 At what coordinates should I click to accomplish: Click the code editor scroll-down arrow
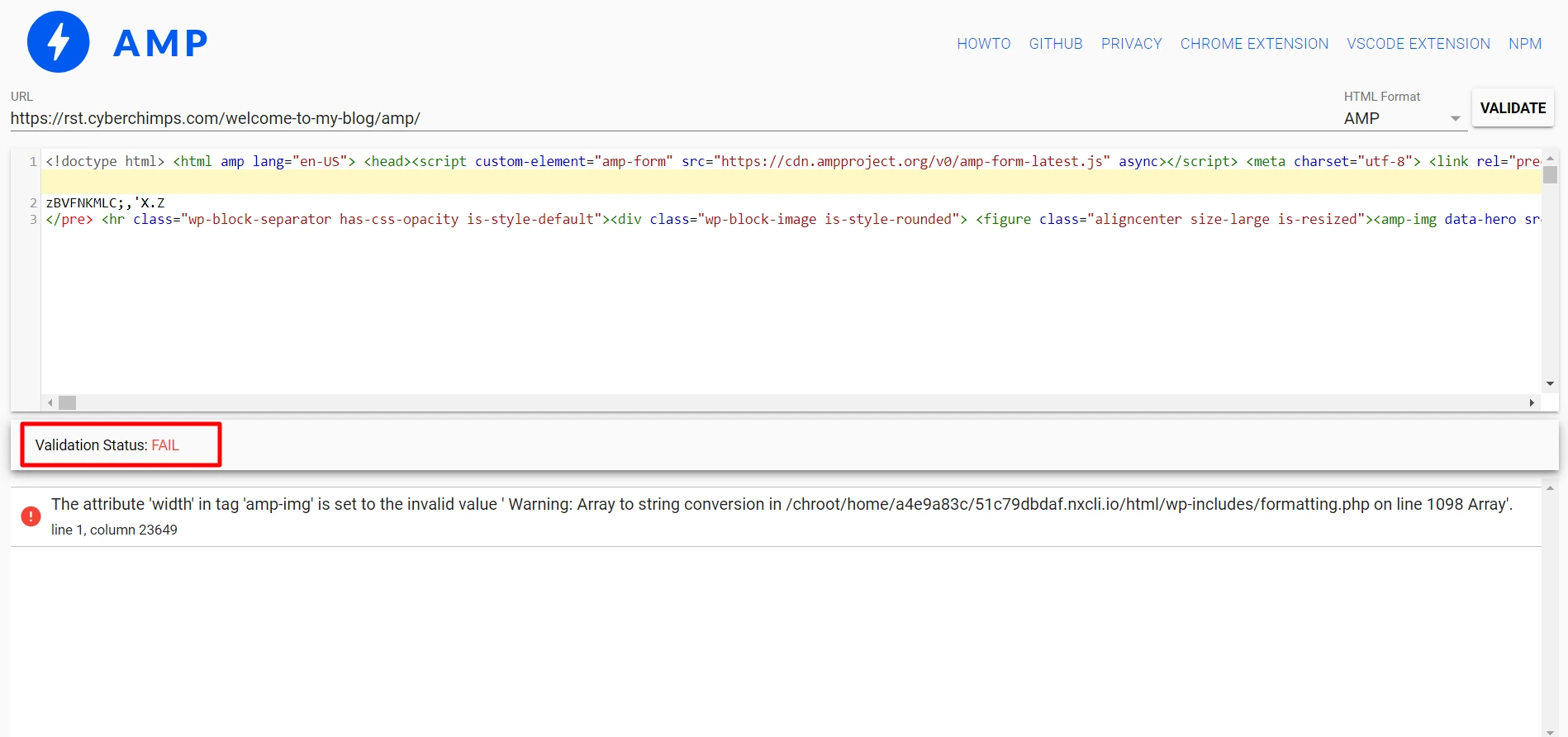pyautogui.click(x=1550, y=384)
